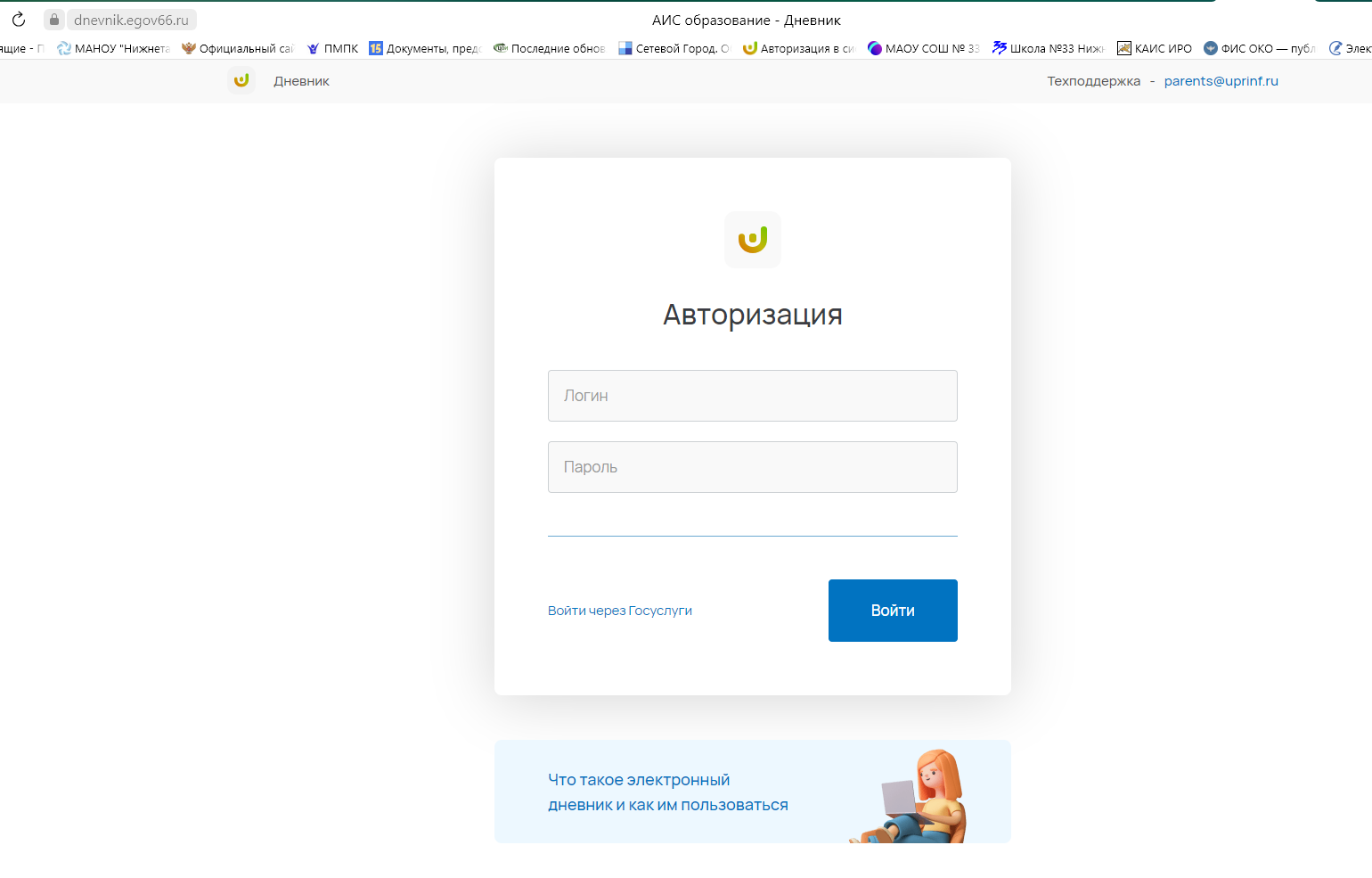The height and width of the screenshot is (878, 1372).
Task: Open the ПМПК bookmark
Action: pyautogui.click(x=332, y=48)
